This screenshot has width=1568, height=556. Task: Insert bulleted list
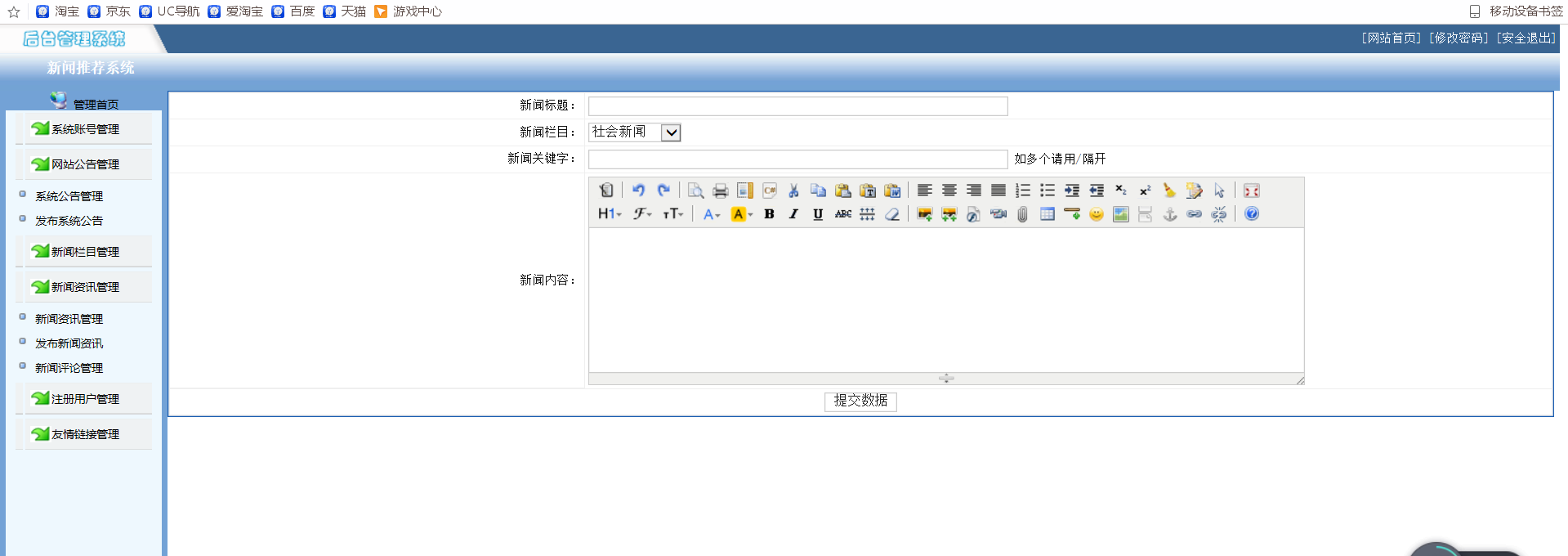pyautogui.click(x=1048, y=191)
